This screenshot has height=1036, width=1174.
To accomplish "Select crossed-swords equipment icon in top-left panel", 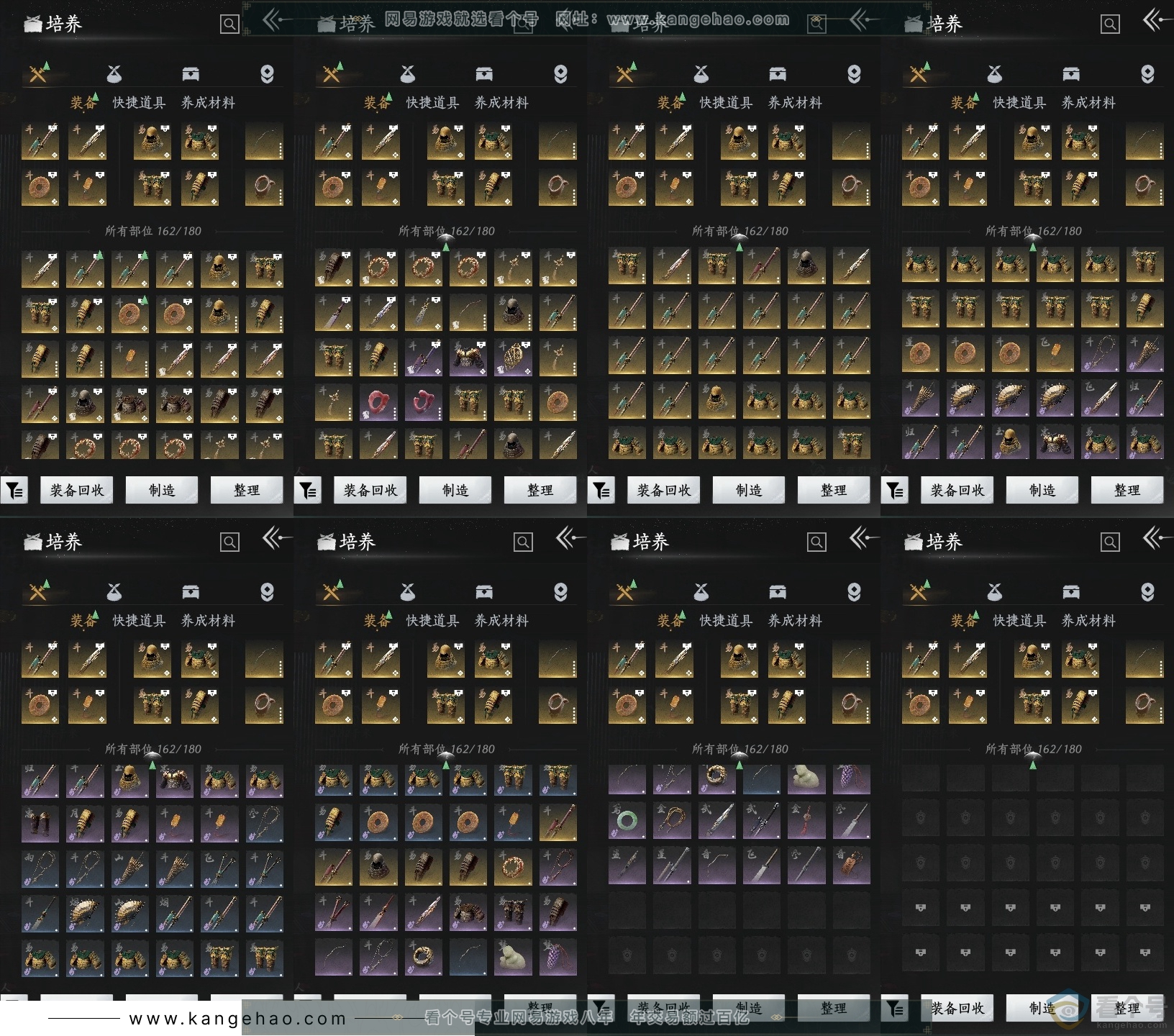I will point(37,73).
